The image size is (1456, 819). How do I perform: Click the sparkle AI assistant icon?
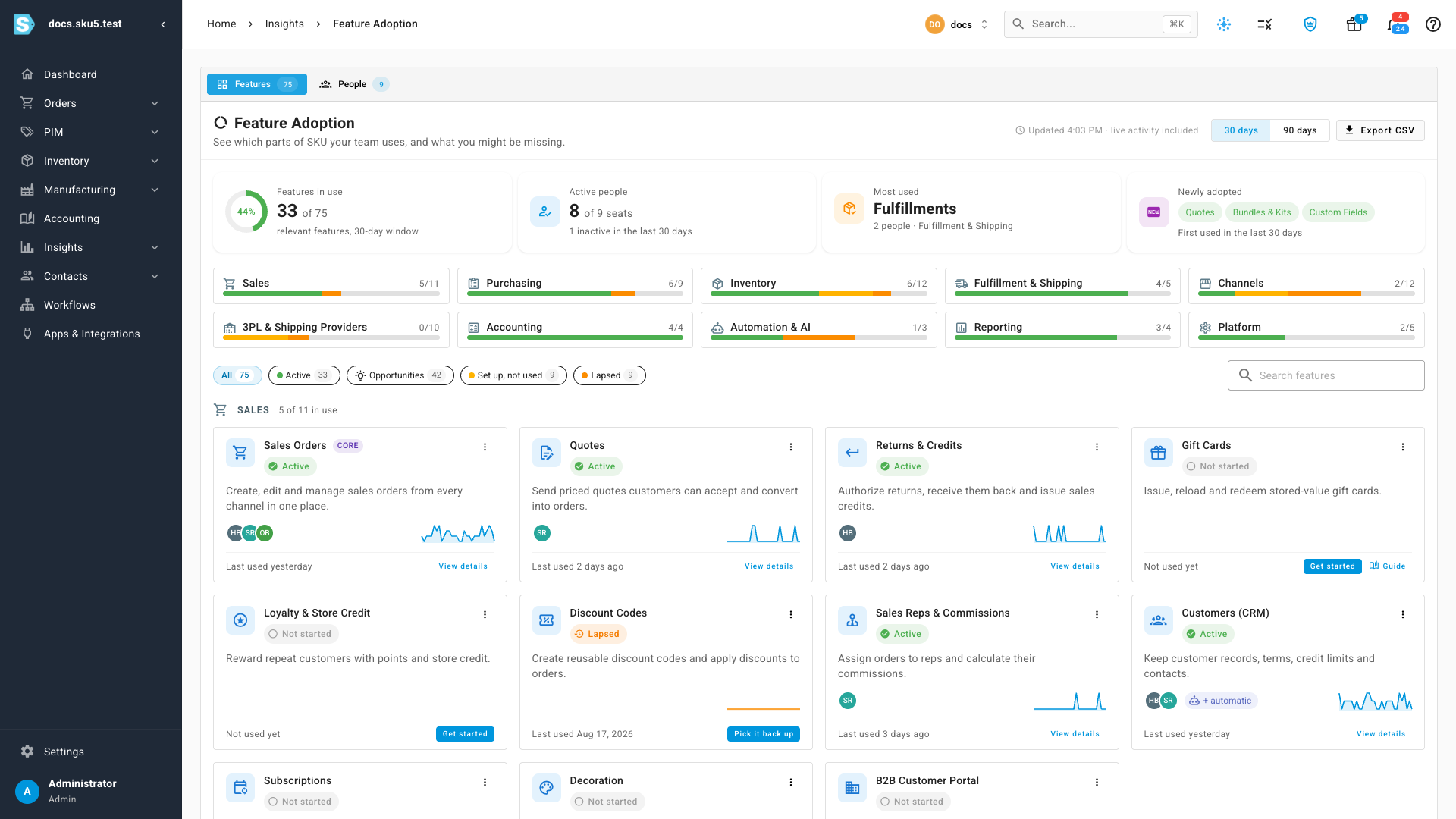pyautogui.click(x=1224, y=24)
